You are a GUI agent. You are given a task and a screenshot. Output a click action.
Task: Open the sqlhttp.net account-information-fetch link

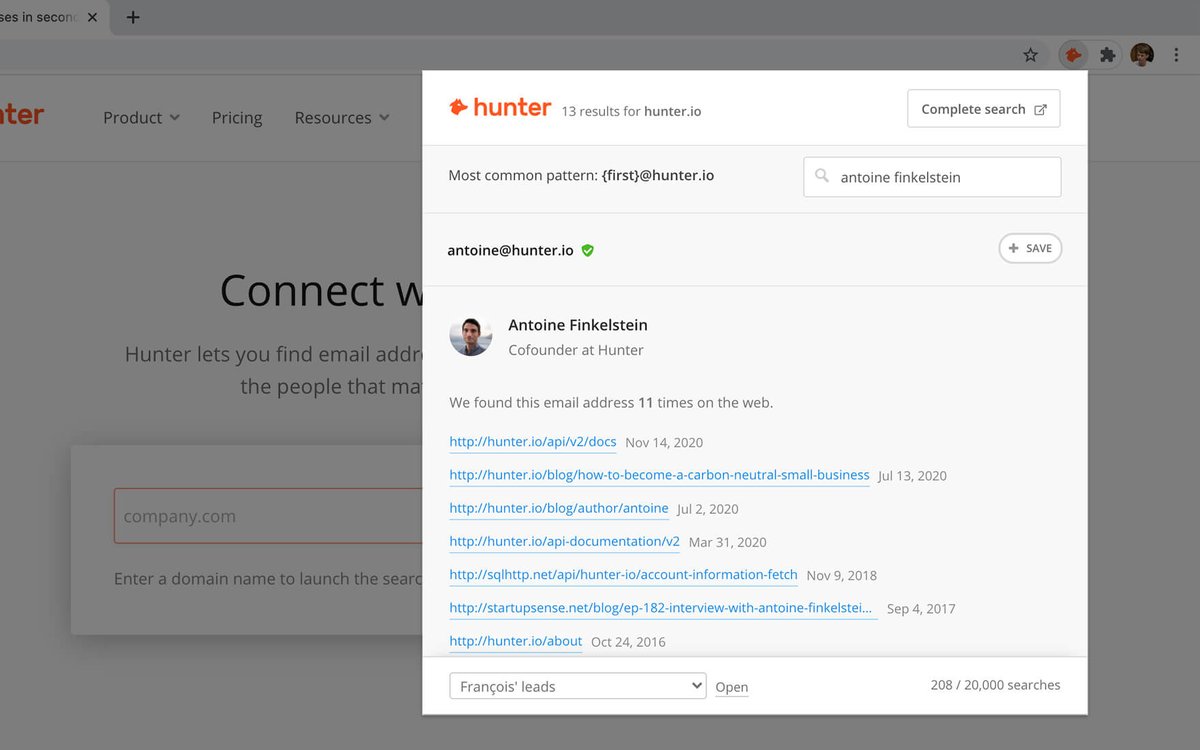pyautogui.click(x=623, y=574)
